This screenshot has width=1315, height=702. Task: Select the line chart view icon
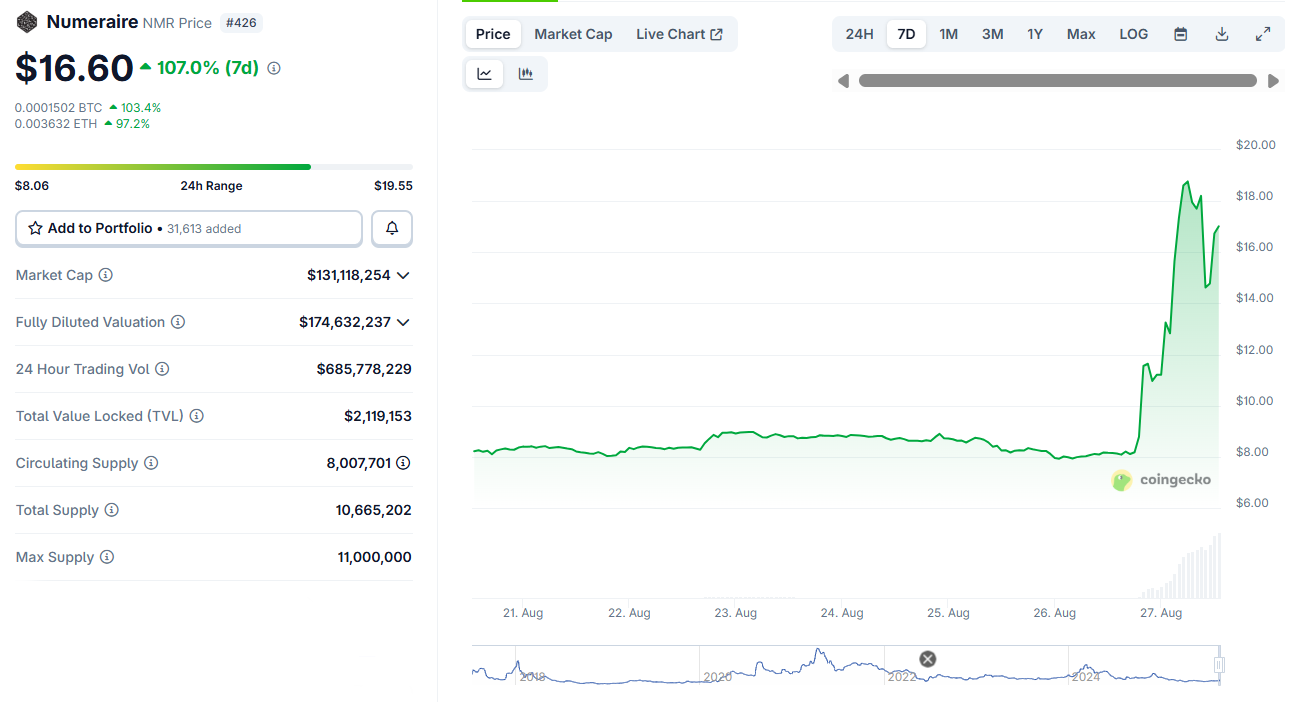click(x=485, y=74)
